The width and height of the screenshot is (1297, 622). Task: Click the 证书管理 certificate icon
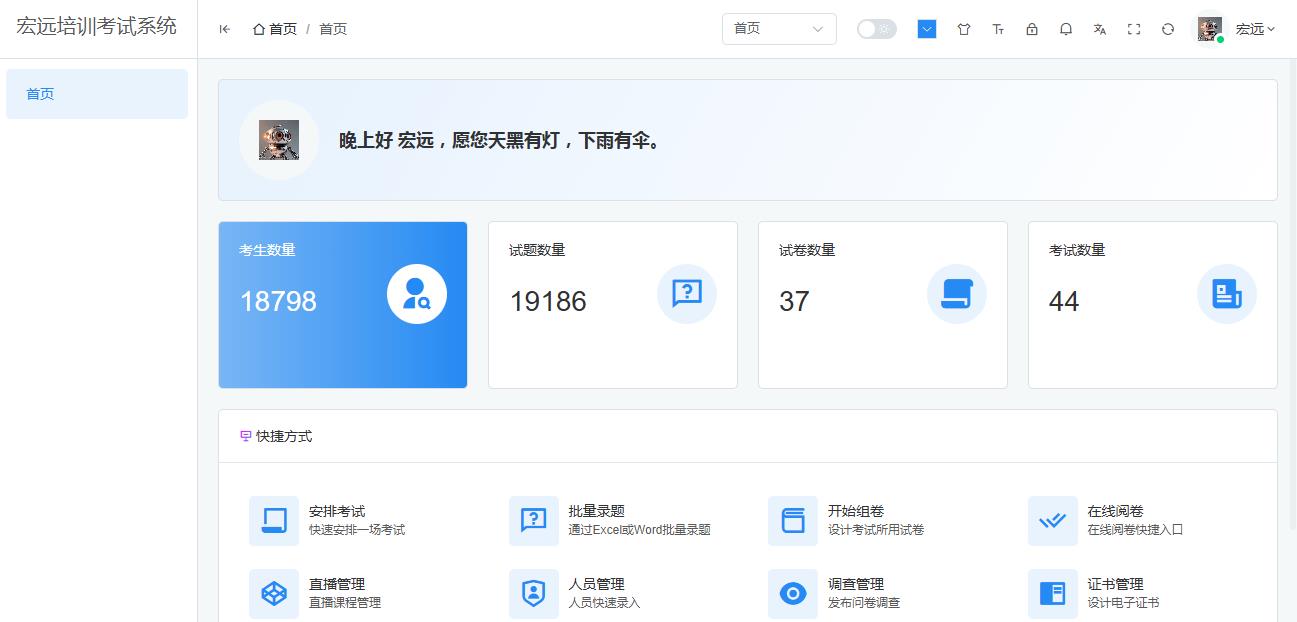(1052, 593)
